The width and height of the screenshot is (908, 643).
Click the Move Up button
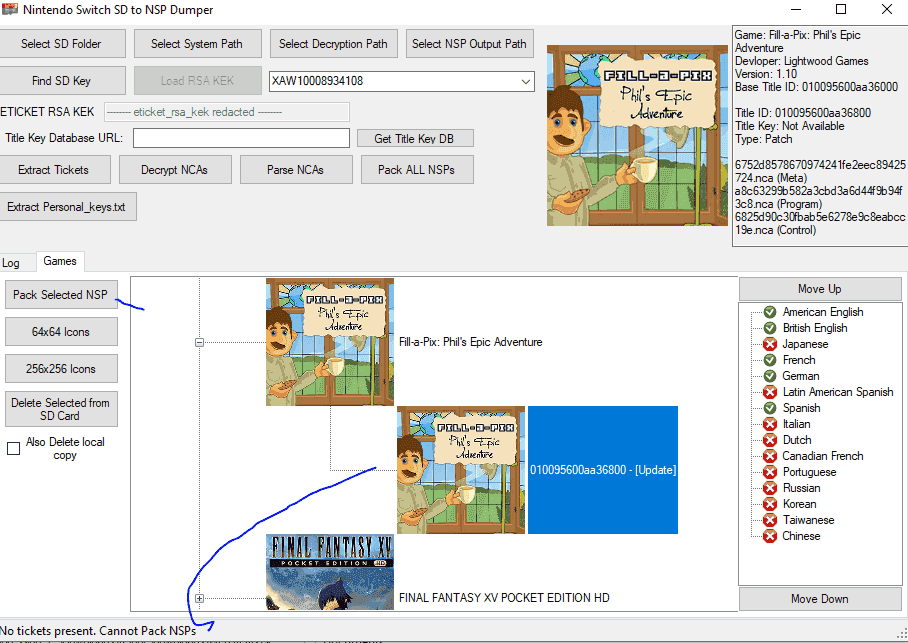point(820,289)
